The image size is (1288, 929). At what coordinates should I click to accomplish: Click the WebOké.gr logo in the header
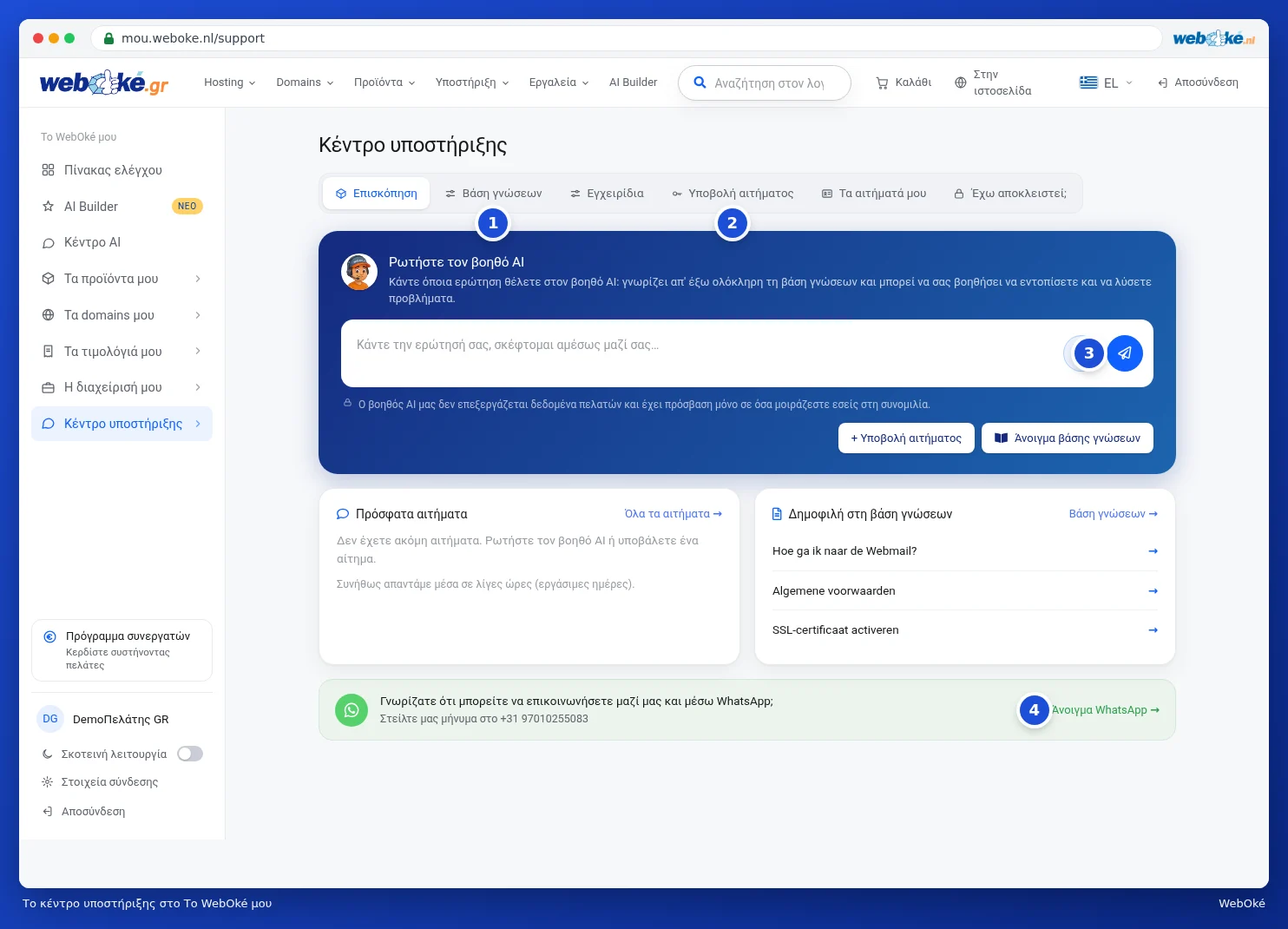[x=104, y=82]
